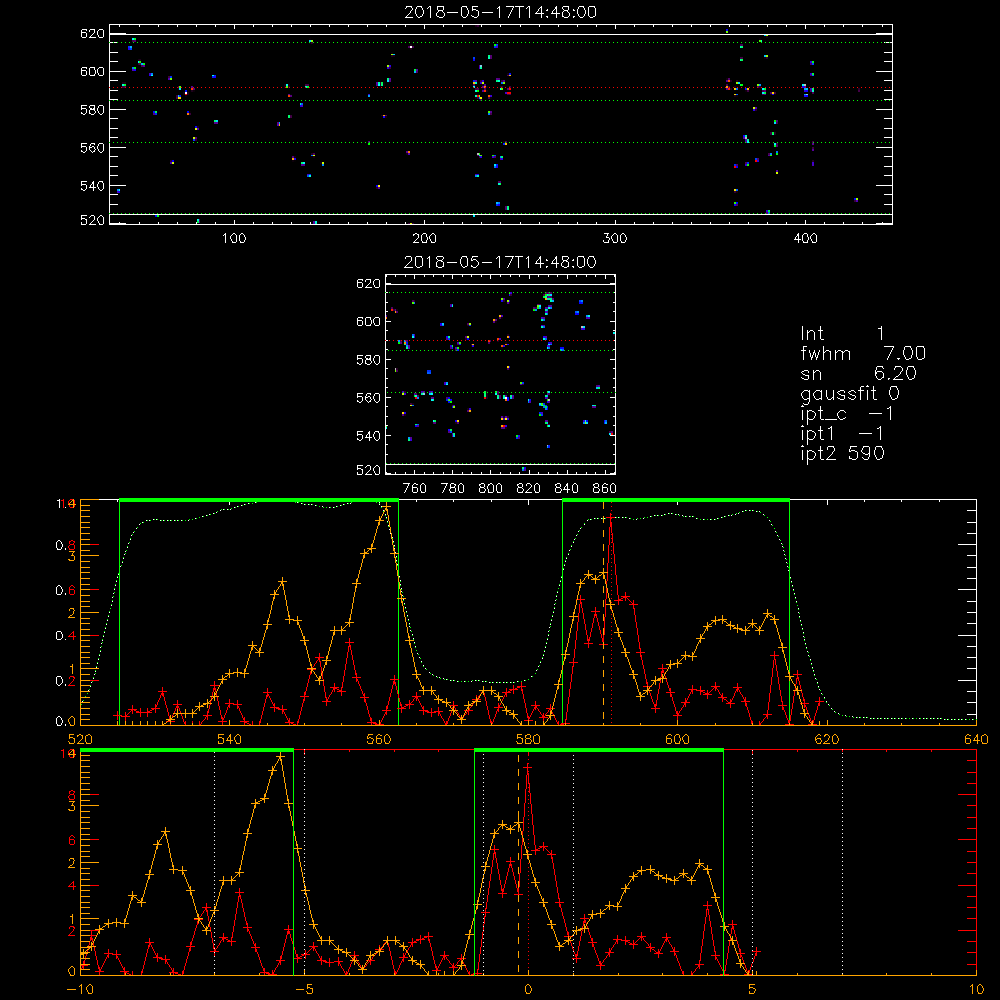Click the 0 label on the bottom x-axis
This screenshot has width=1000, height=1000.
click(x=528, y=989)
